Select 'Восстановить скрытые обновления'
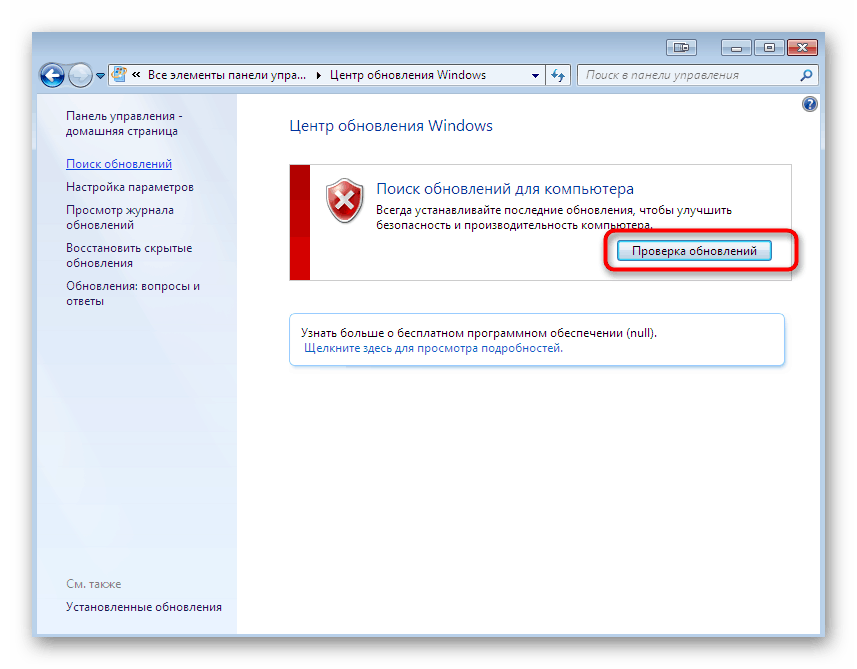Screen dimensions: 857x669 coord(129,255)
